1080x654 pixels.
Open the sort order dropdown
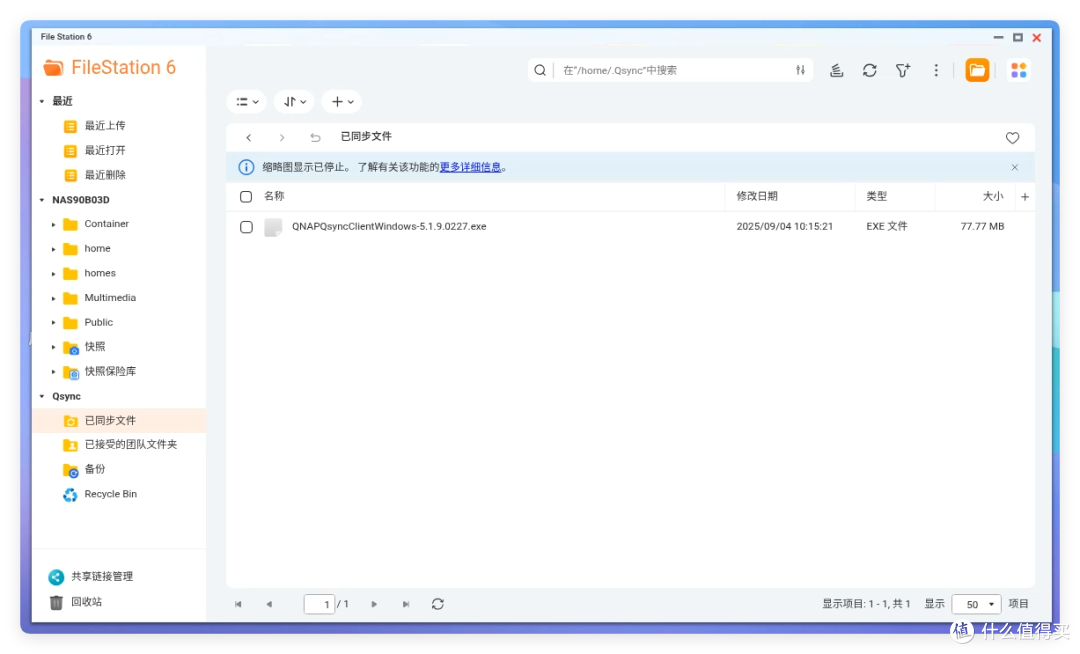click(x=294, y=102)
